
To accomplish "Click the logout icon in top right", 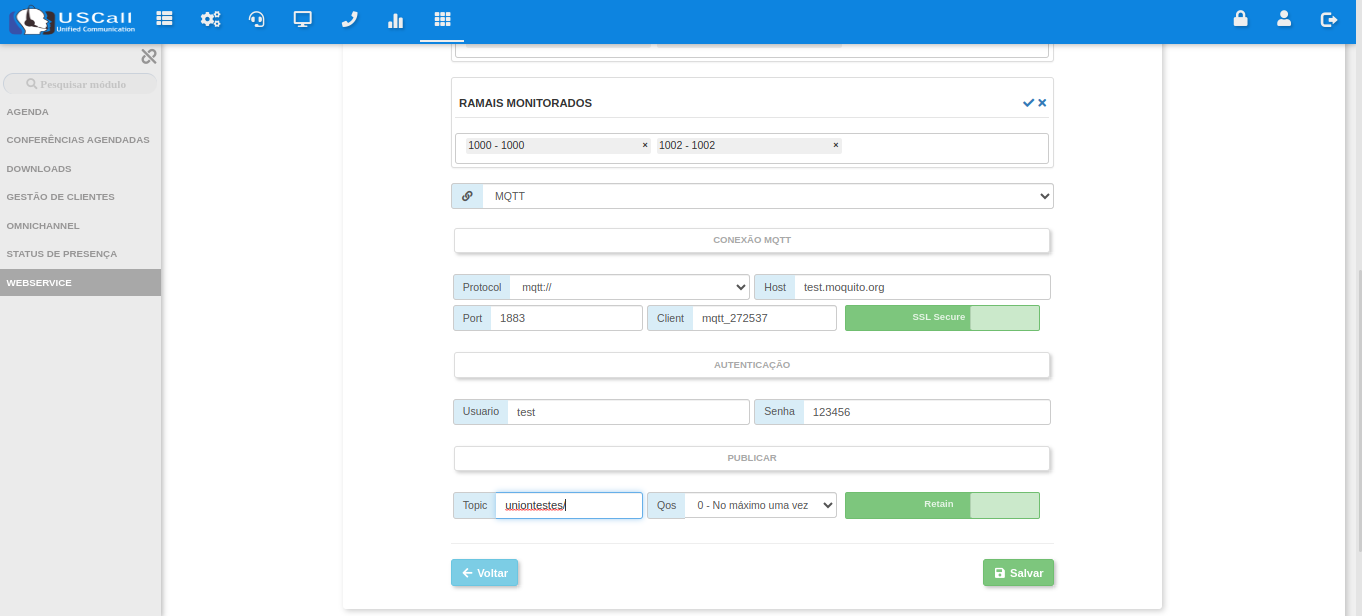I will [1329, 19].
